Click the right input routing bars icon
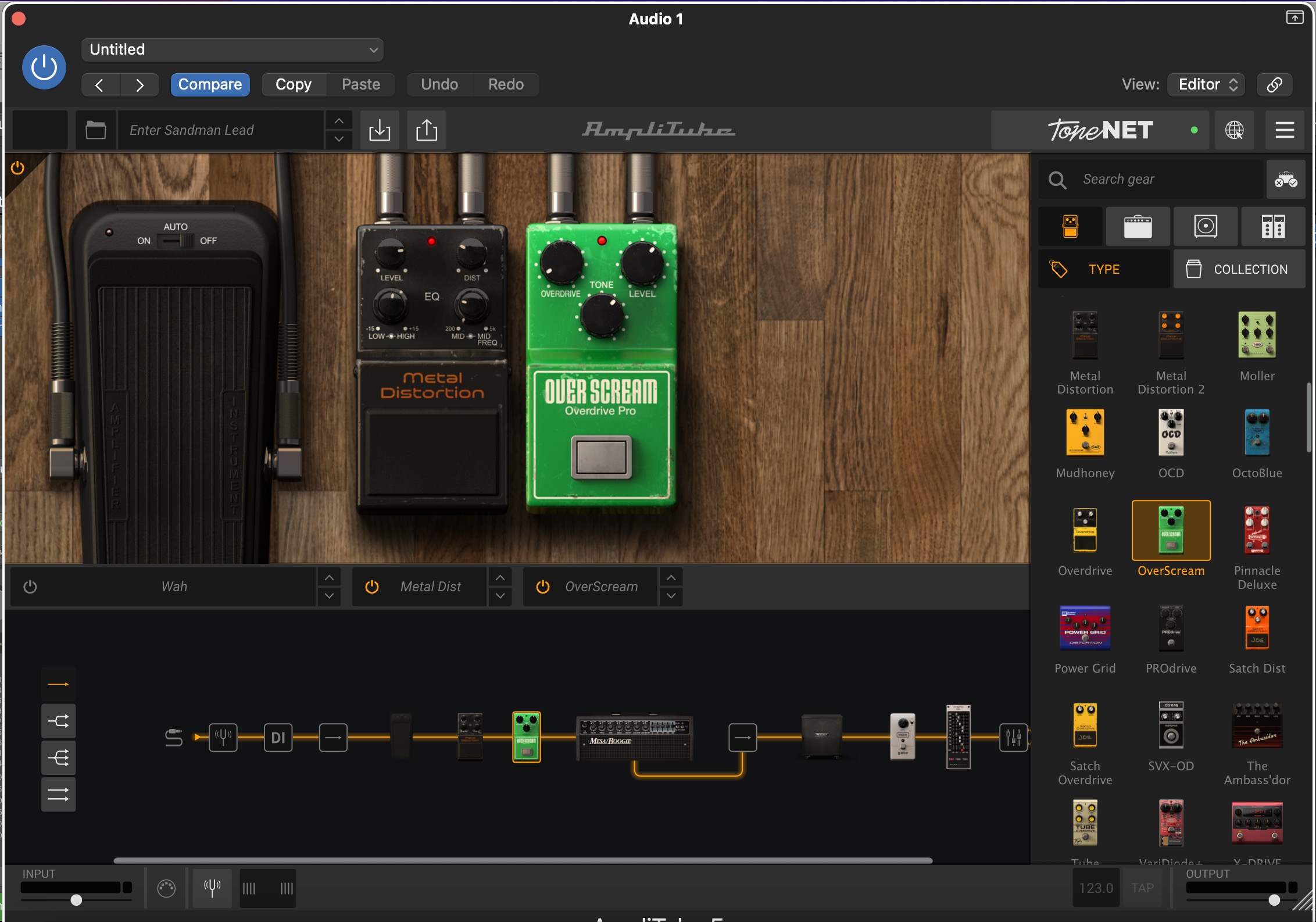This screenshot has height=922, width=1316. coord(287,888)
